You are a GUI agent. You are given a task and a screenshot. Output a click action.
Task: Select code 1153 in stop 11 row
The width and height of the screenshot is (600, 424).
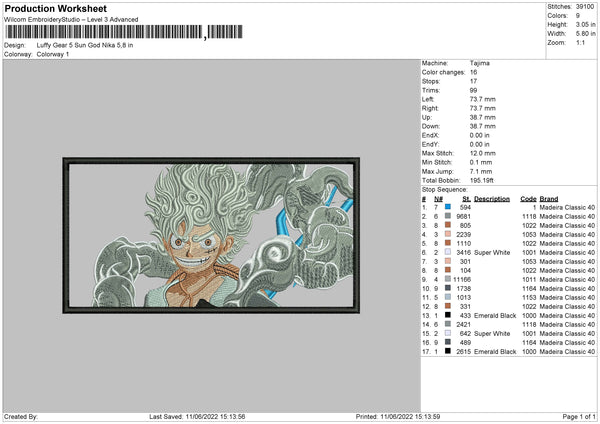tap(529, 297)
